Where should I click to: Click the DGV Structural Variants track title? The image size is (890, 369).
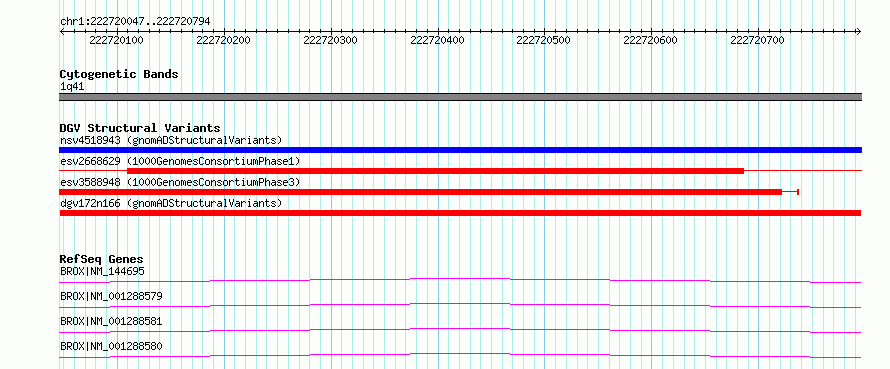click(x=140, y=128)
